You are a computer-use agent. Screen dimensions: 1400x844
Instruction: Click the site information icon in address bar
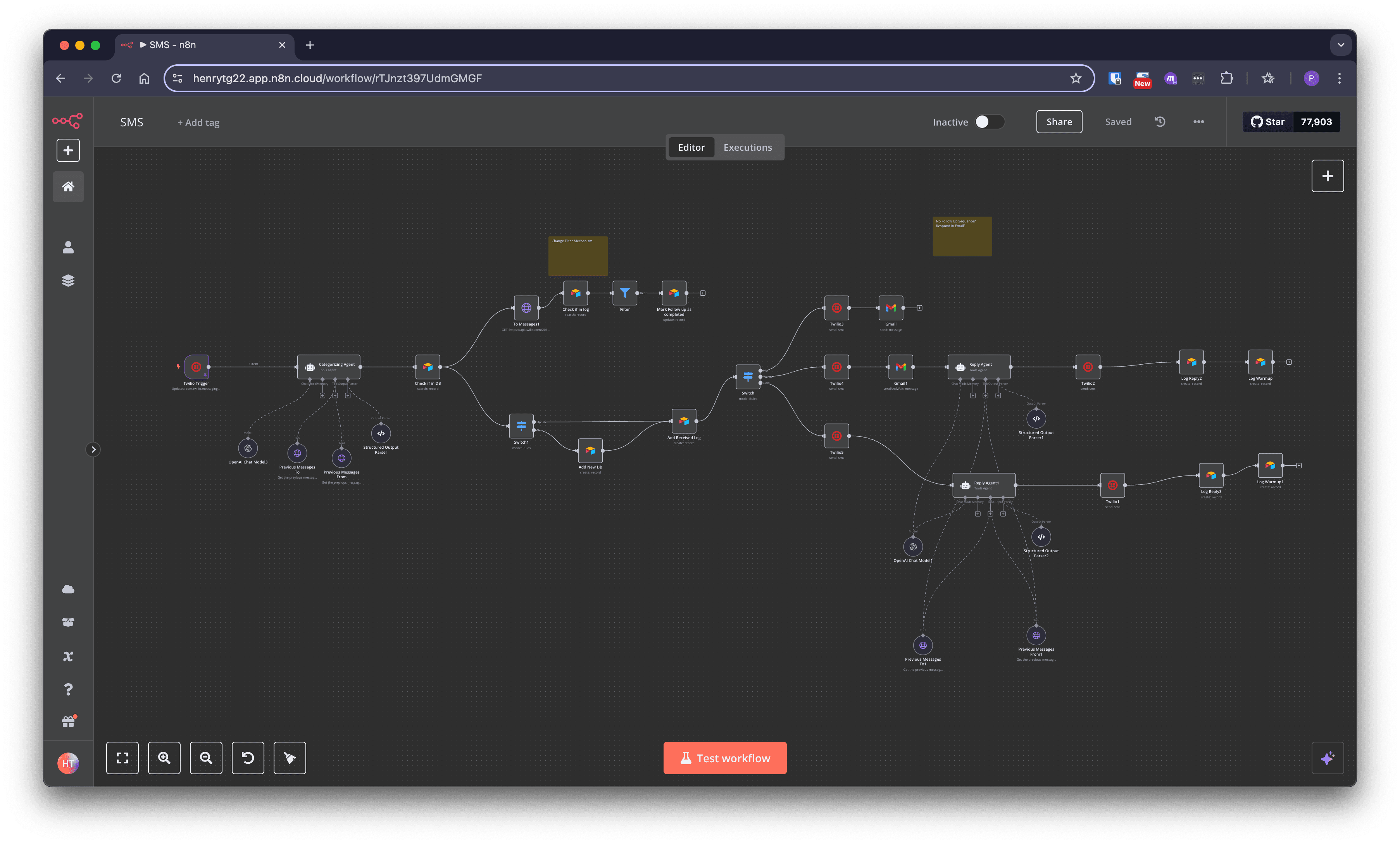click(x=177, y=78)
